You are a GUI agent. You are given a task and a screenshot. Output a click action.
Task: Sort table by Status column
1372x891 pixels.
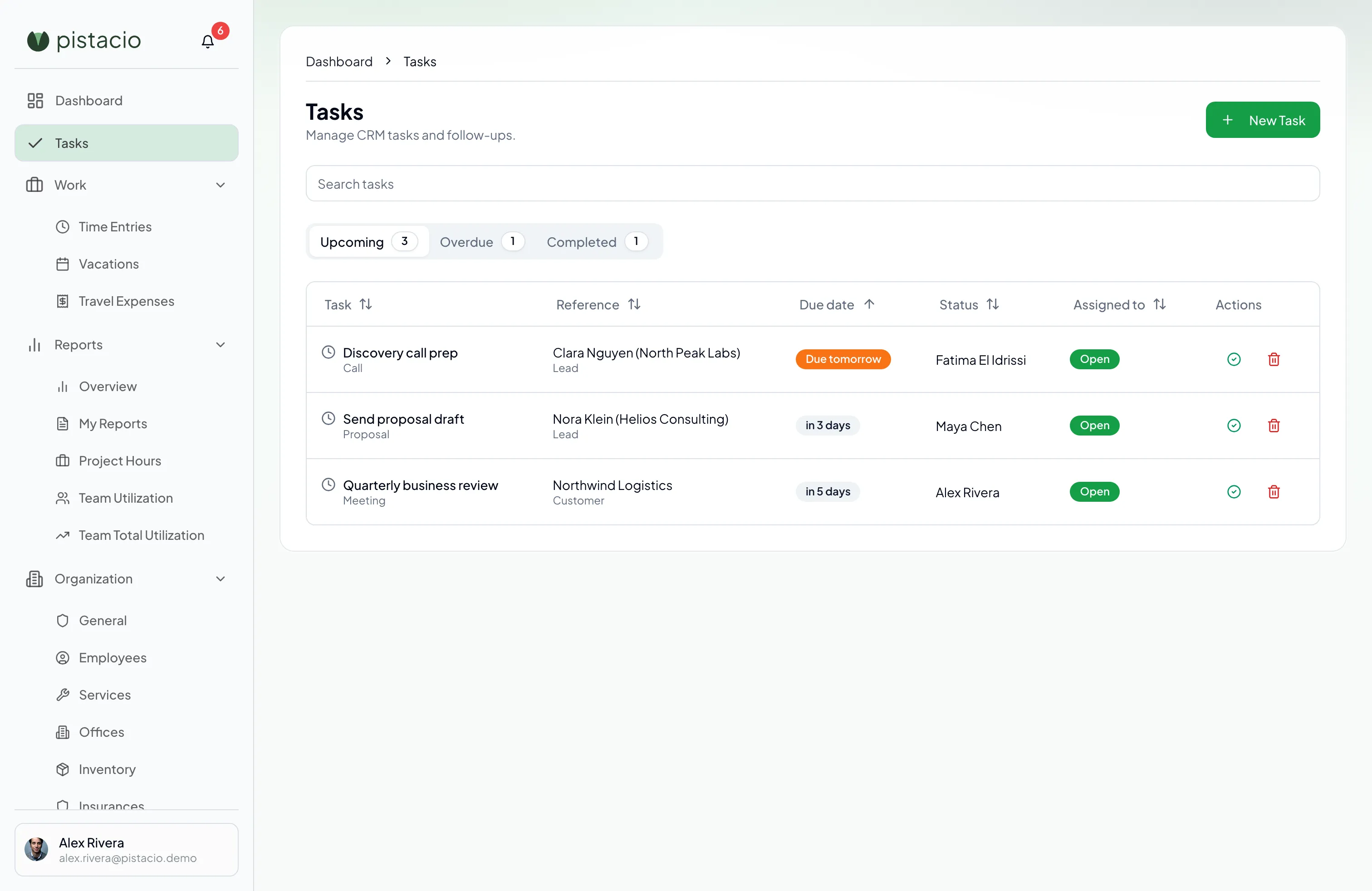[992, 304]
